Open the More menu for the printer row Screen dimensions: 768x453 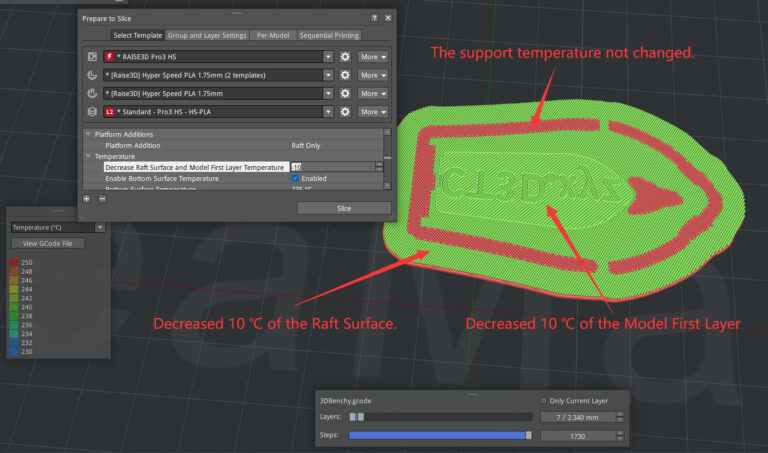[x=373, y=57]
